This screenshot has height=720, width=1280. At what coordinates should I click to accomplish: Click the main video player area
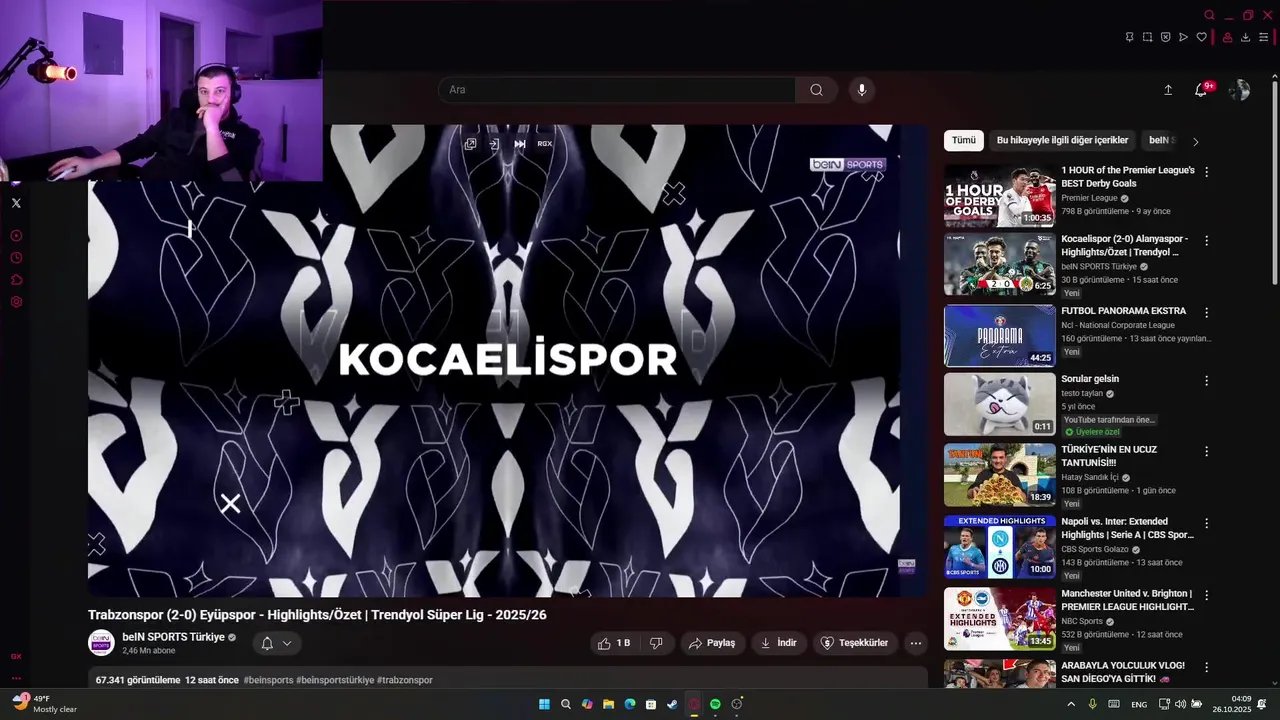pos(508,360)
